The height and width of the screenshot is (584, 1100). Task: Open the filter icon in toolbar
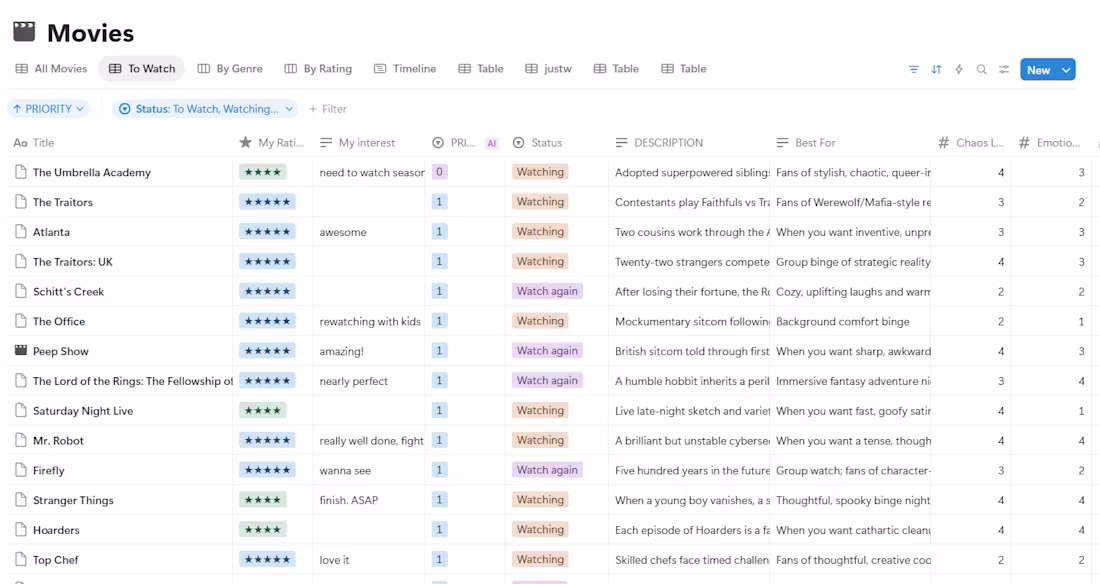tap(913, 69)
